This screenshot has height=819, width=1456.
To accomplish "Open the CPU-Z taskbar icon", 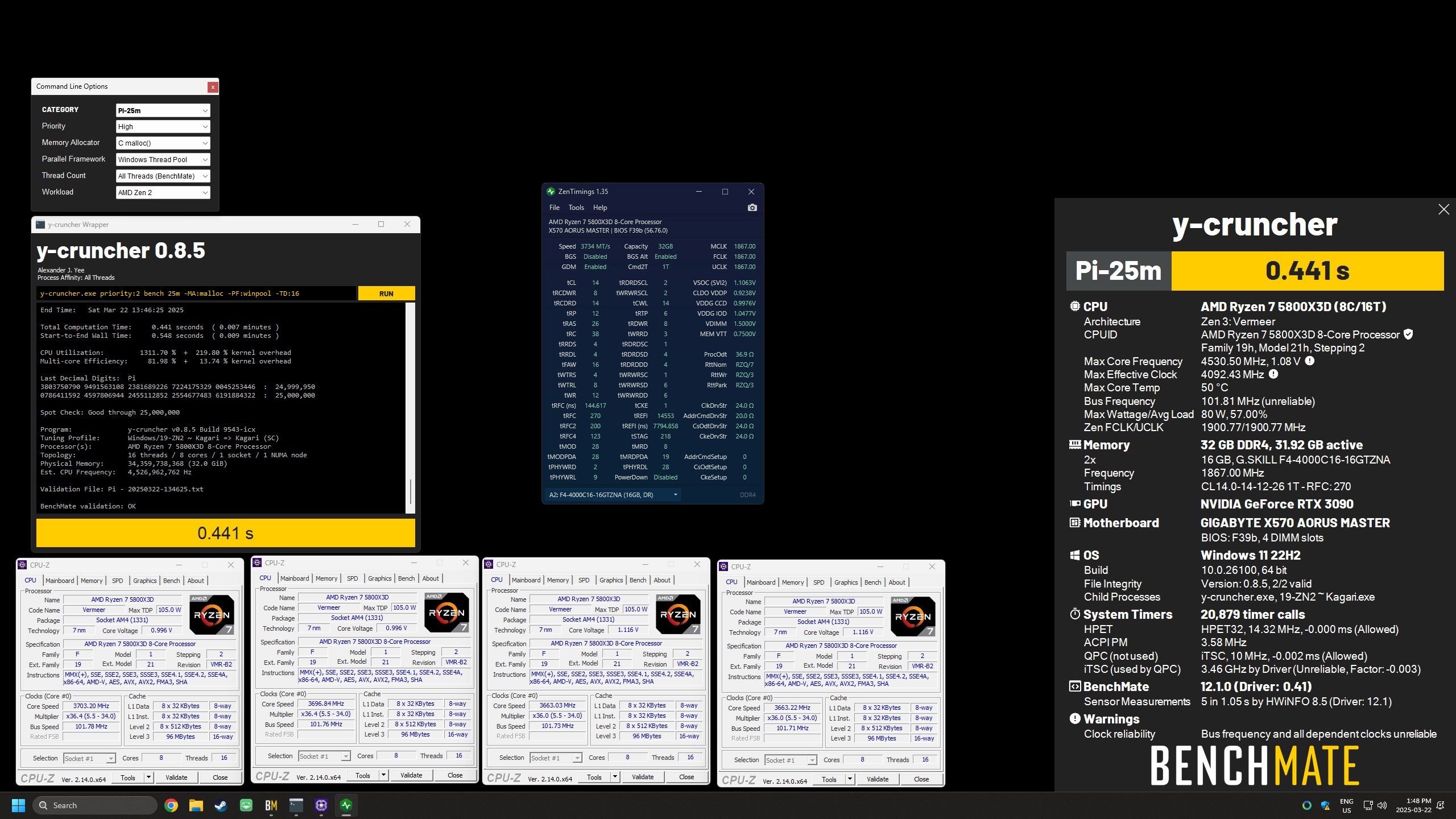I will 321,805.
